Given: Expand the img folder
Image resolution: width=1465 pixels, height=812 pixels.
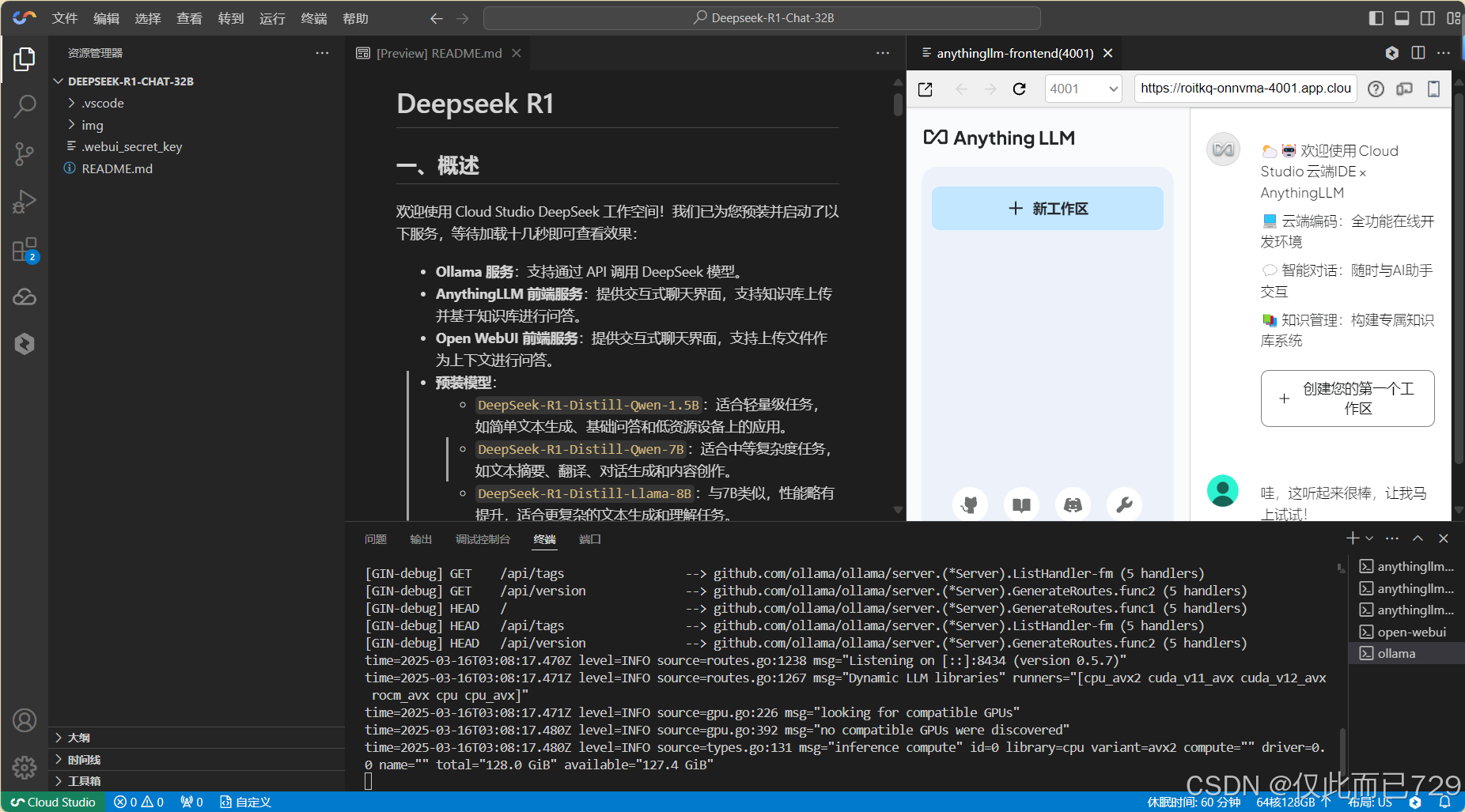Looking at the screenshot, I should point(195,126).
